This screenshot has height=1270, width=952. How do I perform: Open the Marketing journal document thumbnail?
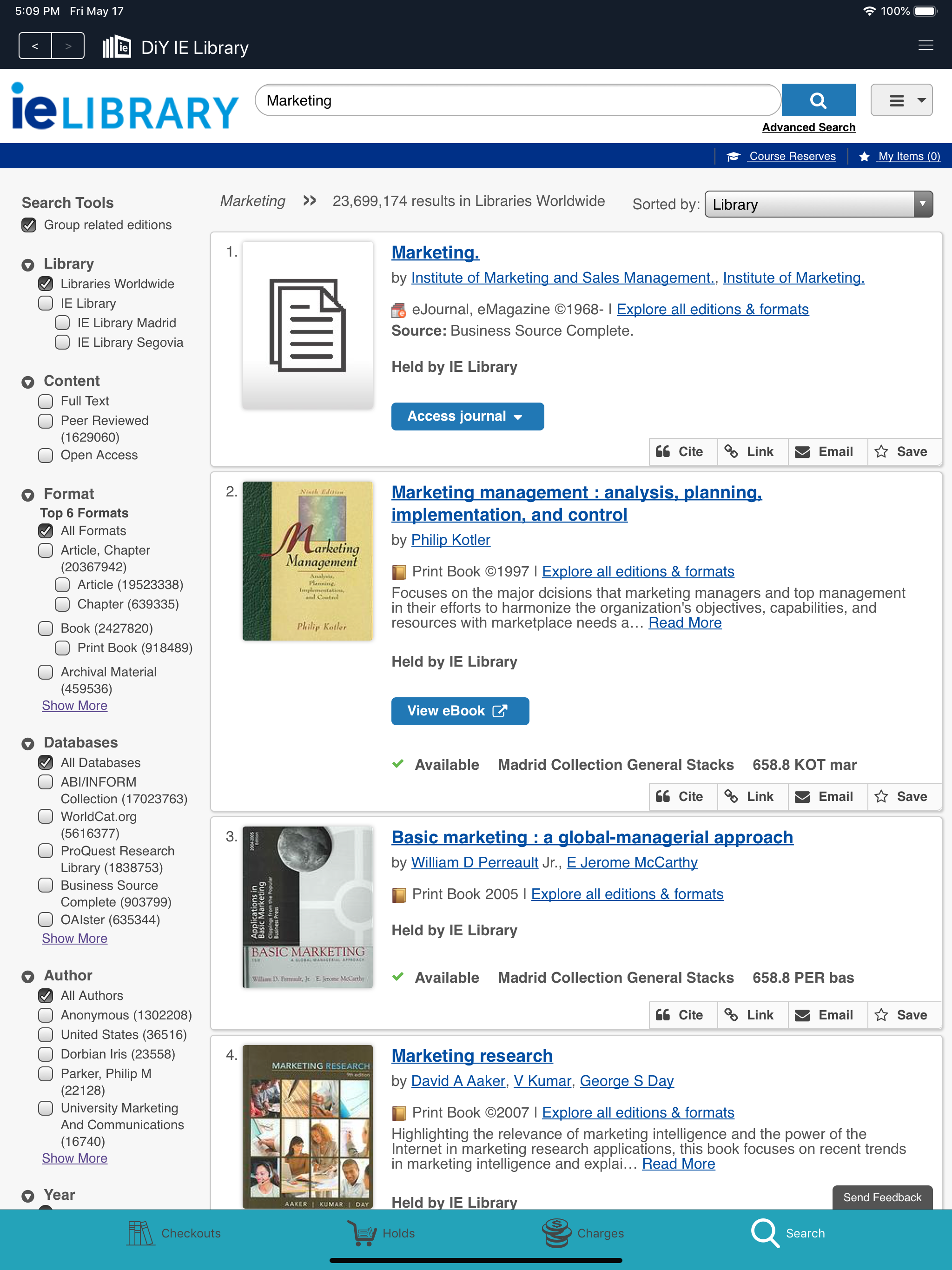307,325
